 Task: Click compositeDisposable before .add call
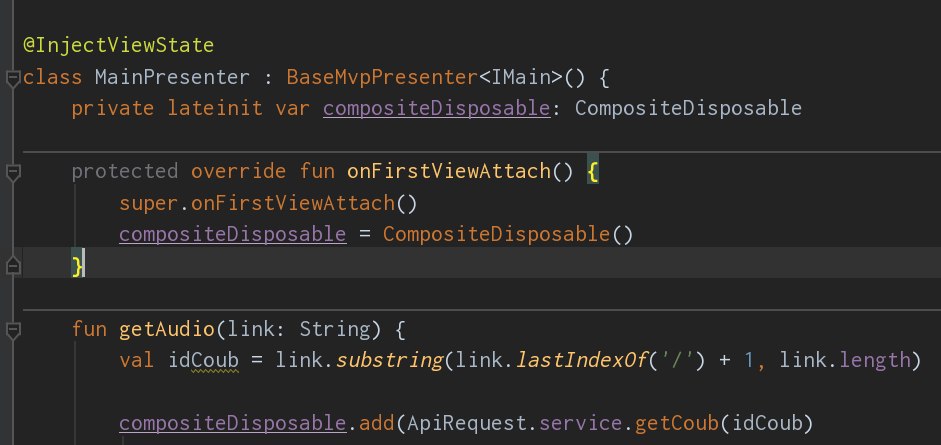[232, 424]
